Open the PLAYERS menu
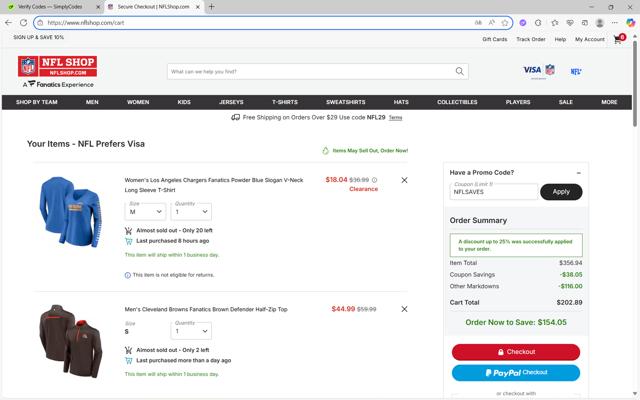This screenshot has height=400, width=640. [518, 102]
